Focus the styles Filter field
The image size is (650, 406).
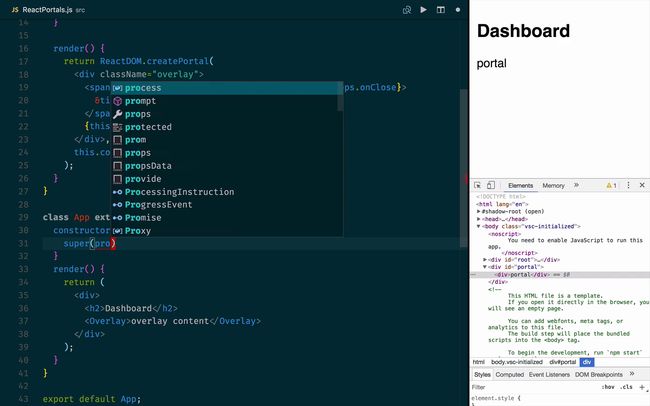(534, 387)
